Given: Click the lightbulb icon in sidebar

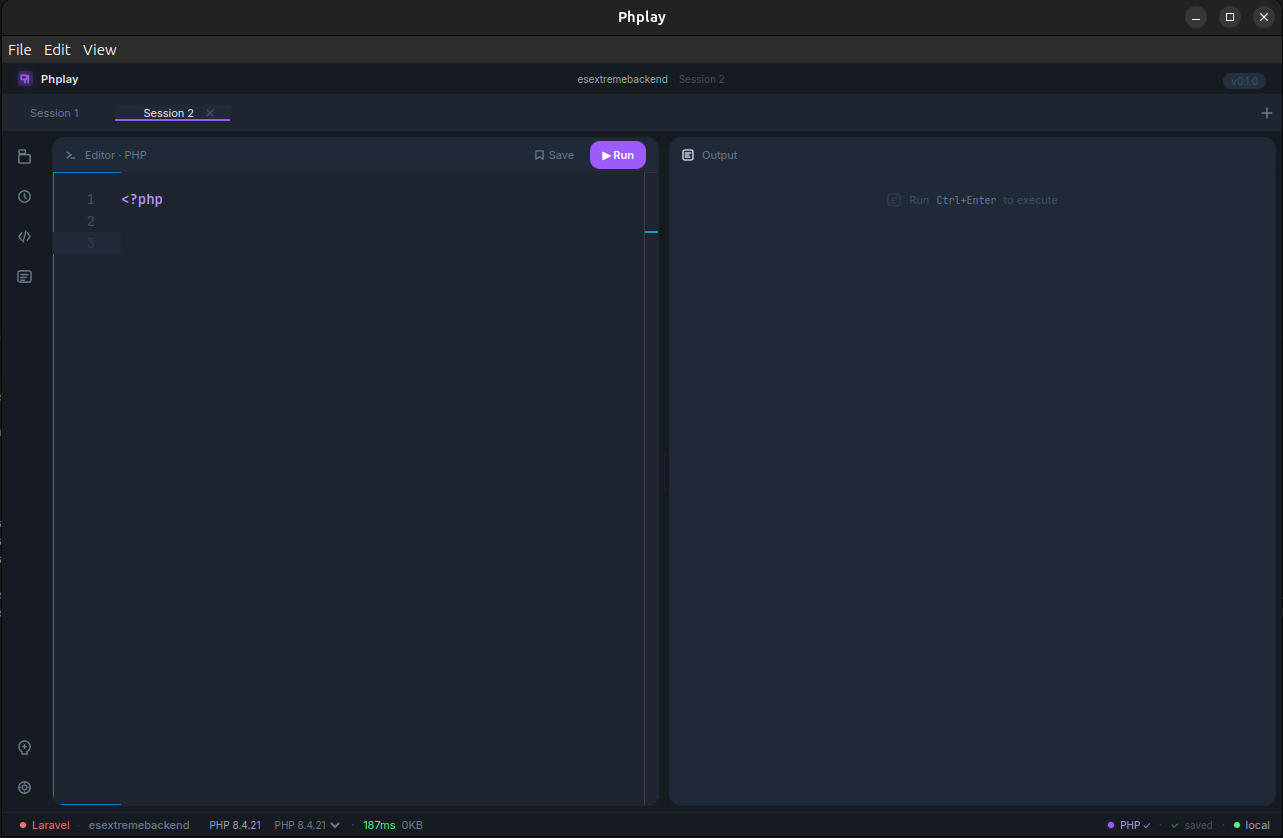Looking at the screenshot, I should point(25,748).
